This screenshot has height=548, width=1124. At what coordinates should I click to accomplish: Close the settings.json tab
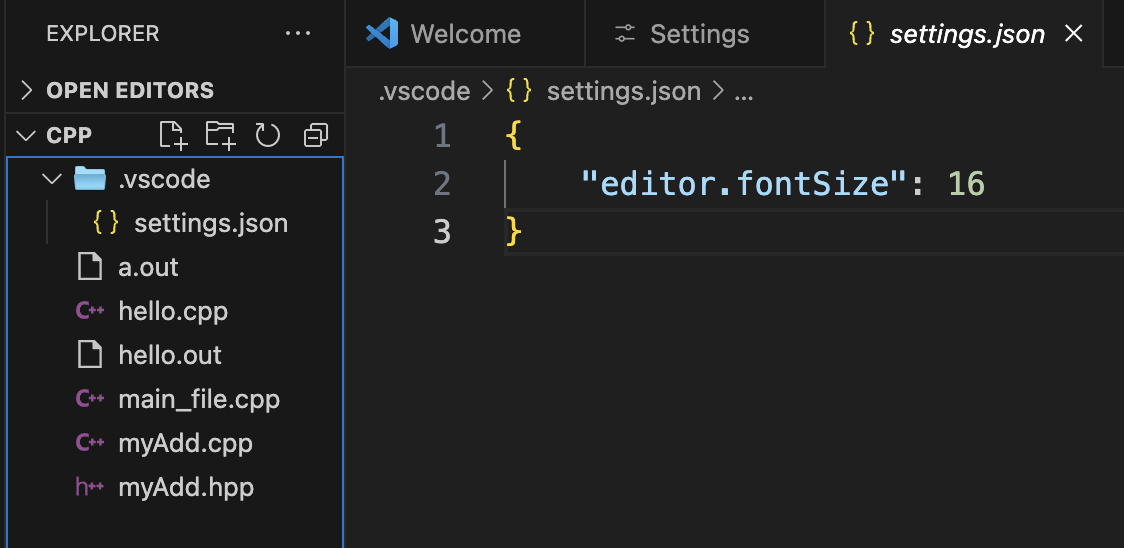coord(1073,34)
